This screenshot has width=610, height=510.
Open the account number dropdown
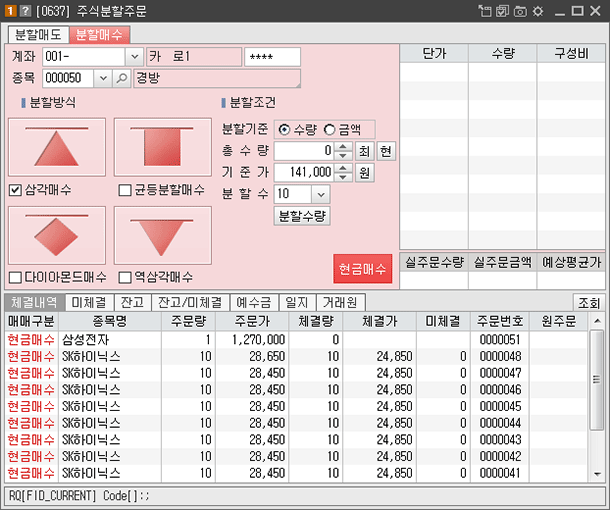135,57
